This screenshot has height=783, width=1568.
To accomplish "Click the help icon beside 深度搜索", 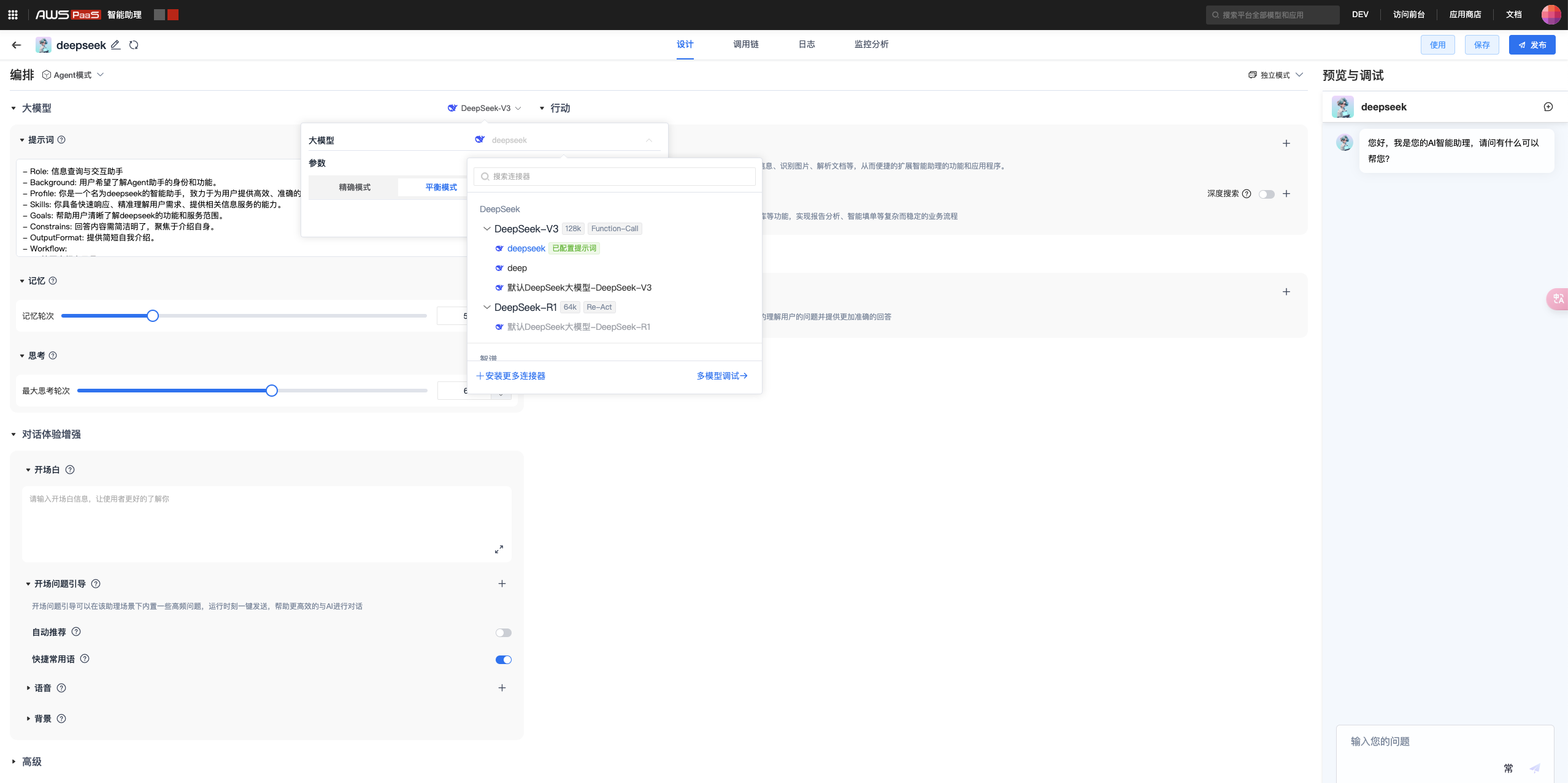I will coord(1247,194).
